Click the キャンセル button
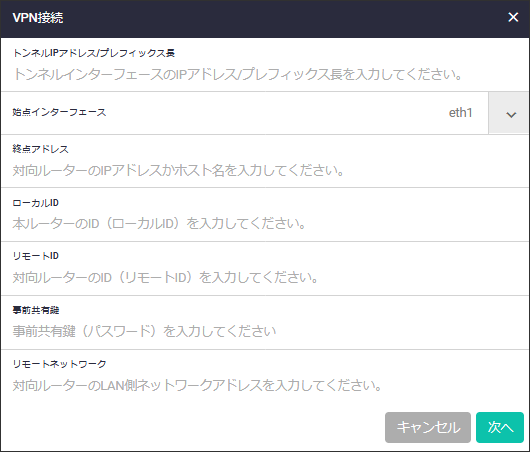This screenshot has height=452, width=530. (x=428, y=427)
